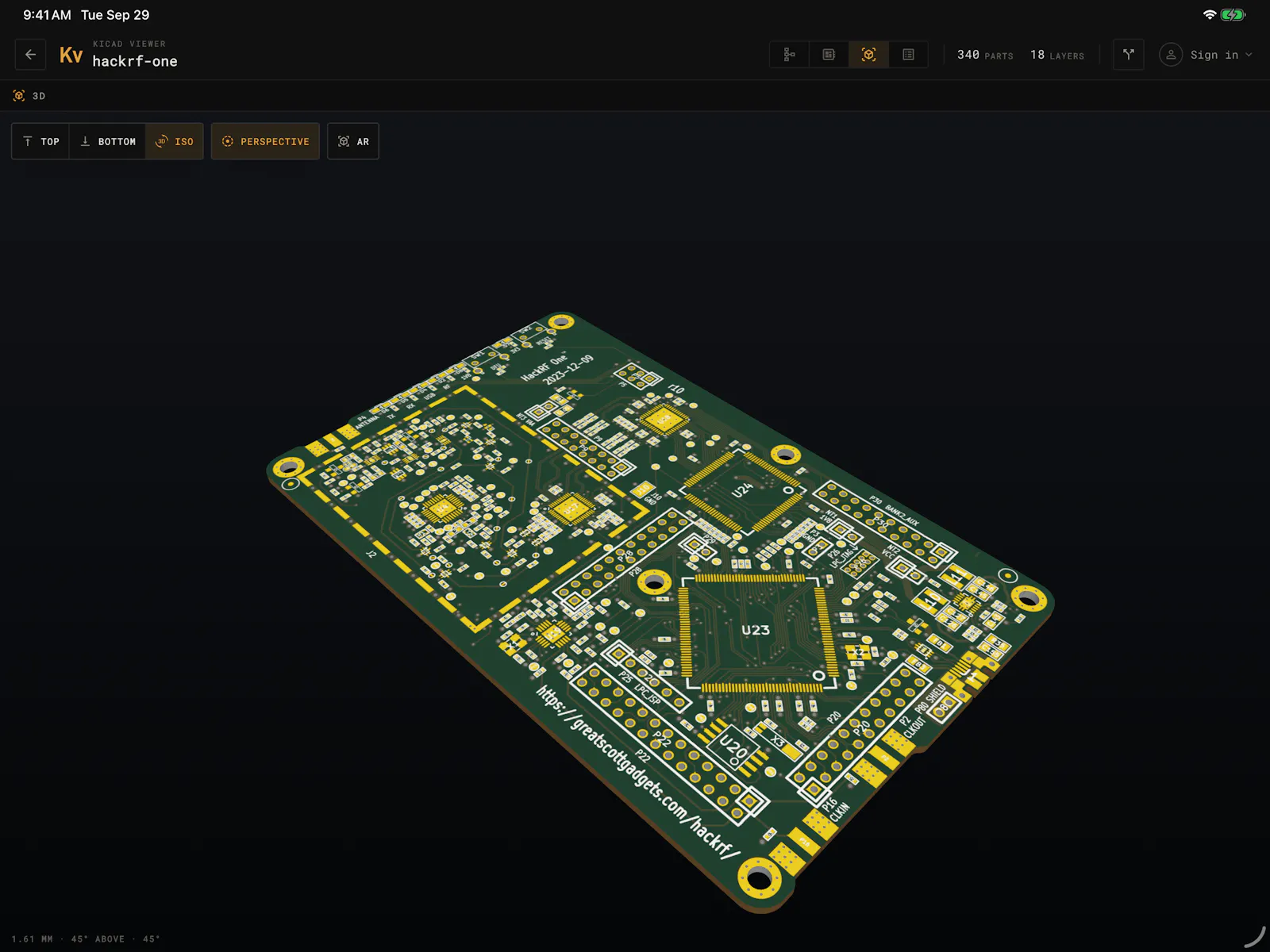Launch the AR view
The width and height of the screenshot is (1270, 952).
coord(353,141)
